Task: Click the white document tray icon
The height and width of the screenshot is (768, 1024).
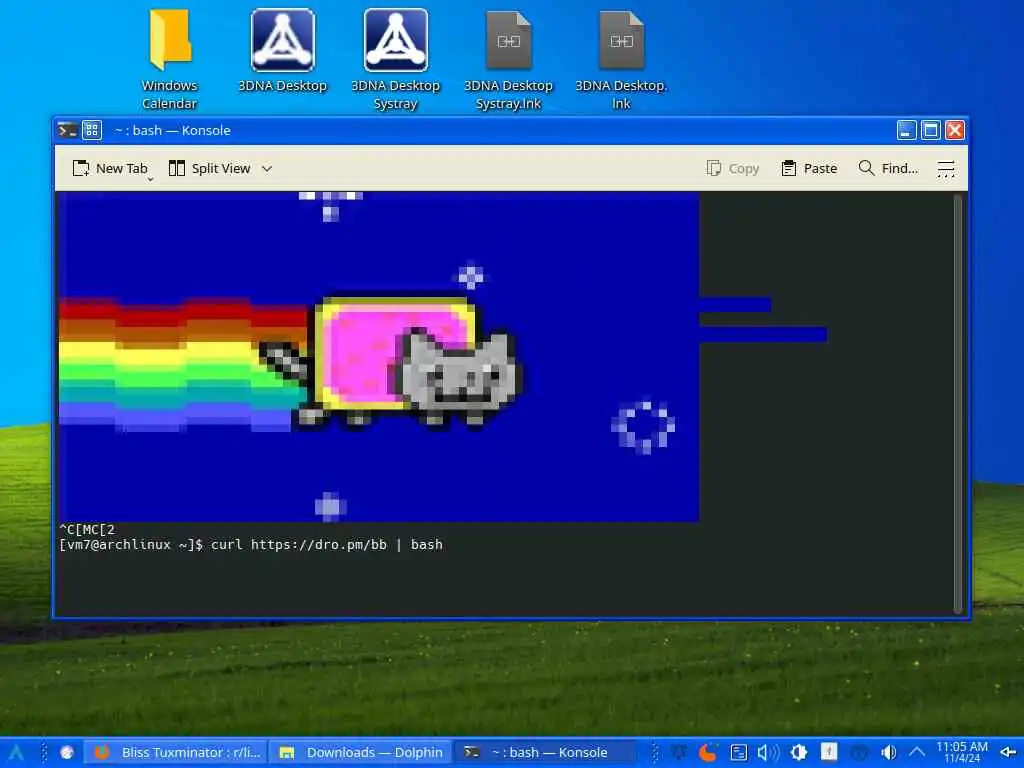Action: click(x=829, y=752)
